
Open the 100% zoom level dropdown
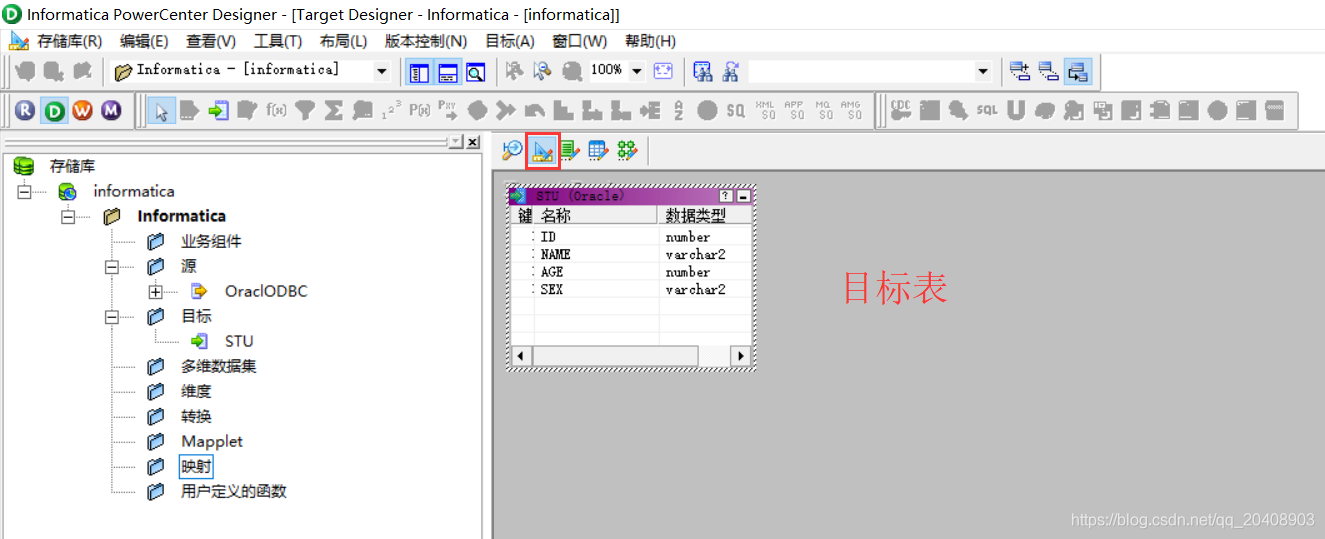click(636, 71)
